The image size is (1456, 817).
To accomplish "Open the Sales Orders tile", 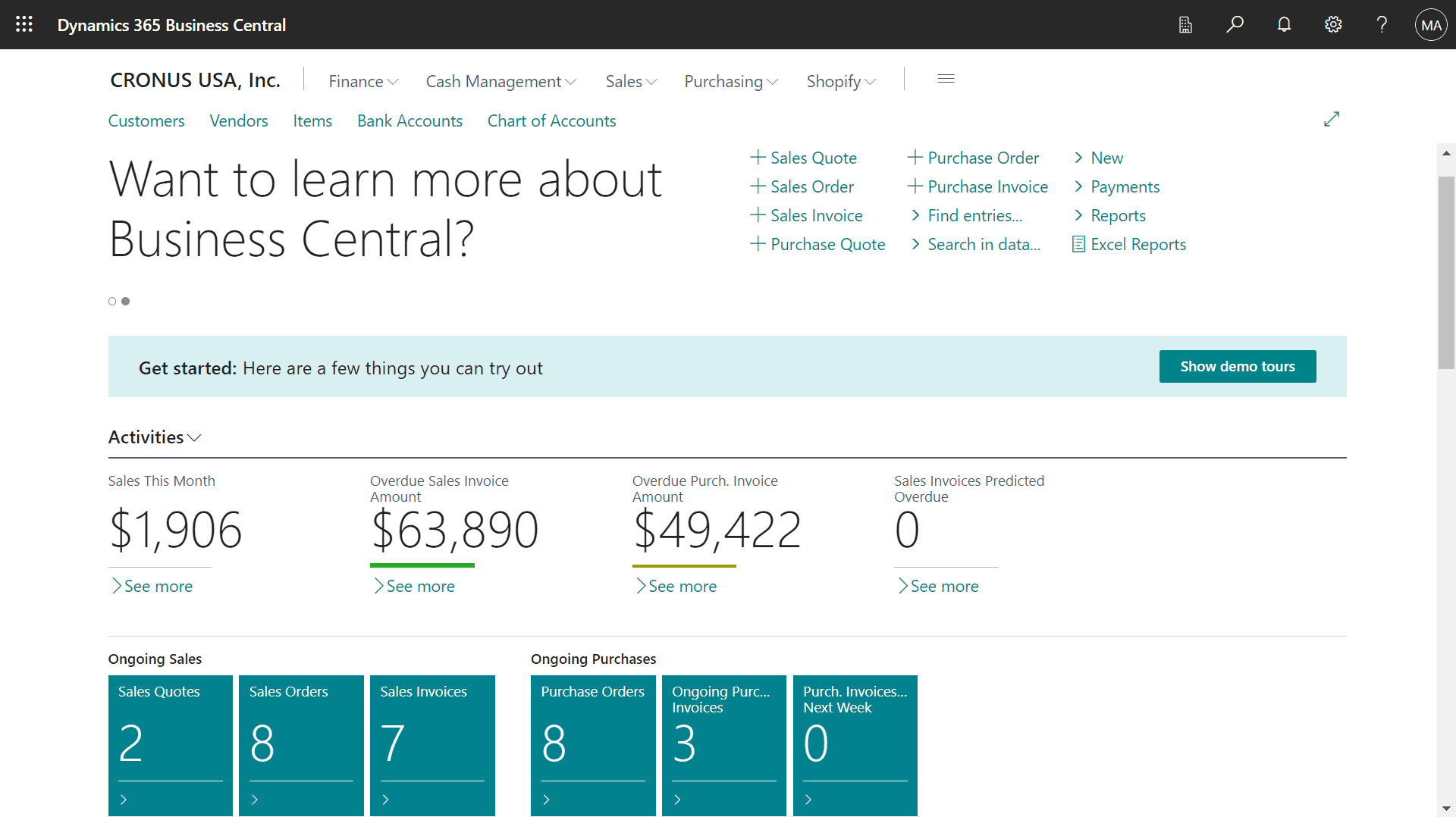I will pos(301,745).
